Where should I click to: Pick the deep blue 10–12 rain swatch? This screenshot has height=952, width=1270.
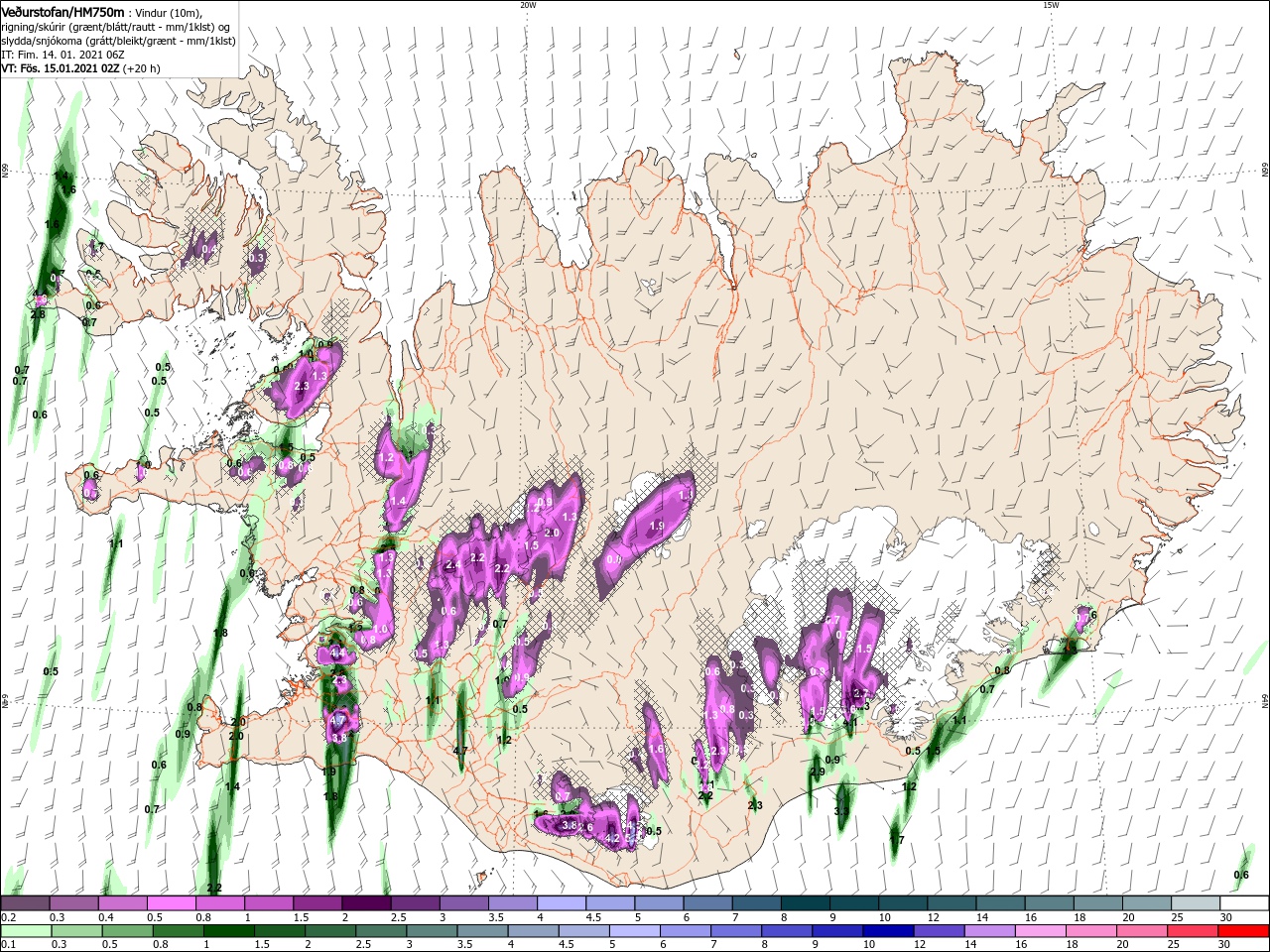(888, 931)
